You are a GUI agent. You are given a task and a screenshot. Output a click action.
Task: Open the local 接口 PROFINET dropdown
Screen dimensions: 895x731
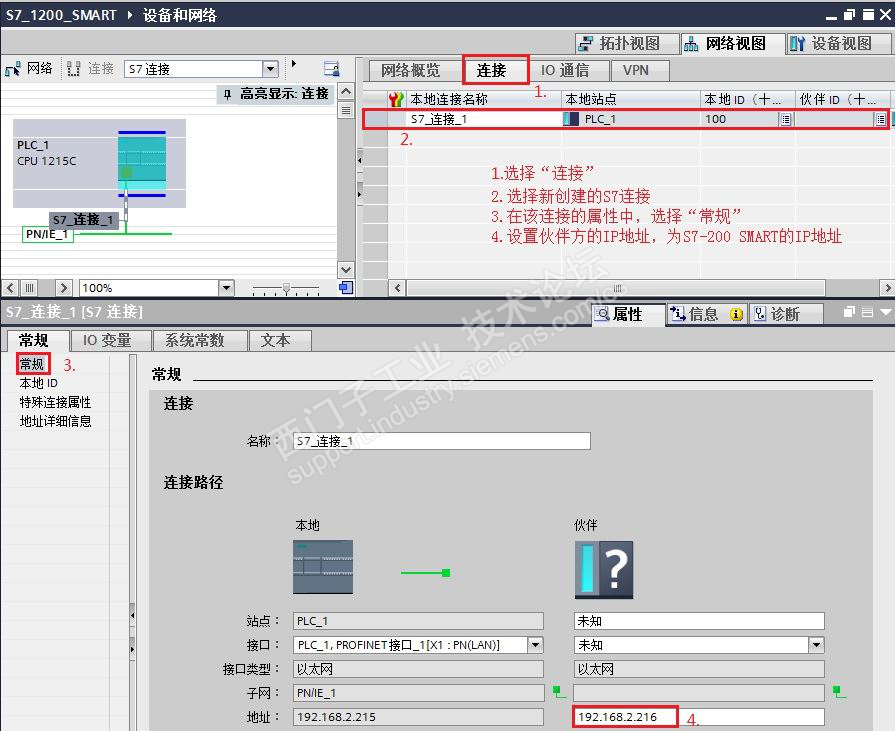tap(535, 645)
